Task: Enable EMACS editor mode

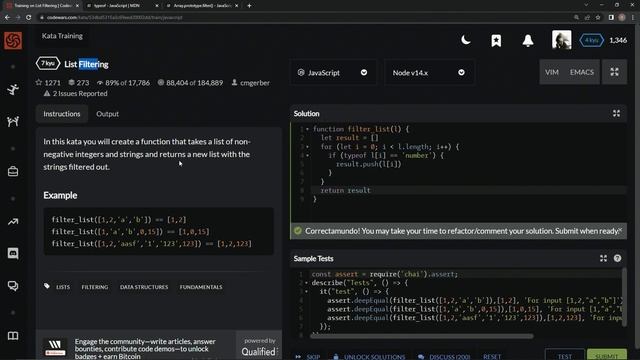Action: click(582, 72)
